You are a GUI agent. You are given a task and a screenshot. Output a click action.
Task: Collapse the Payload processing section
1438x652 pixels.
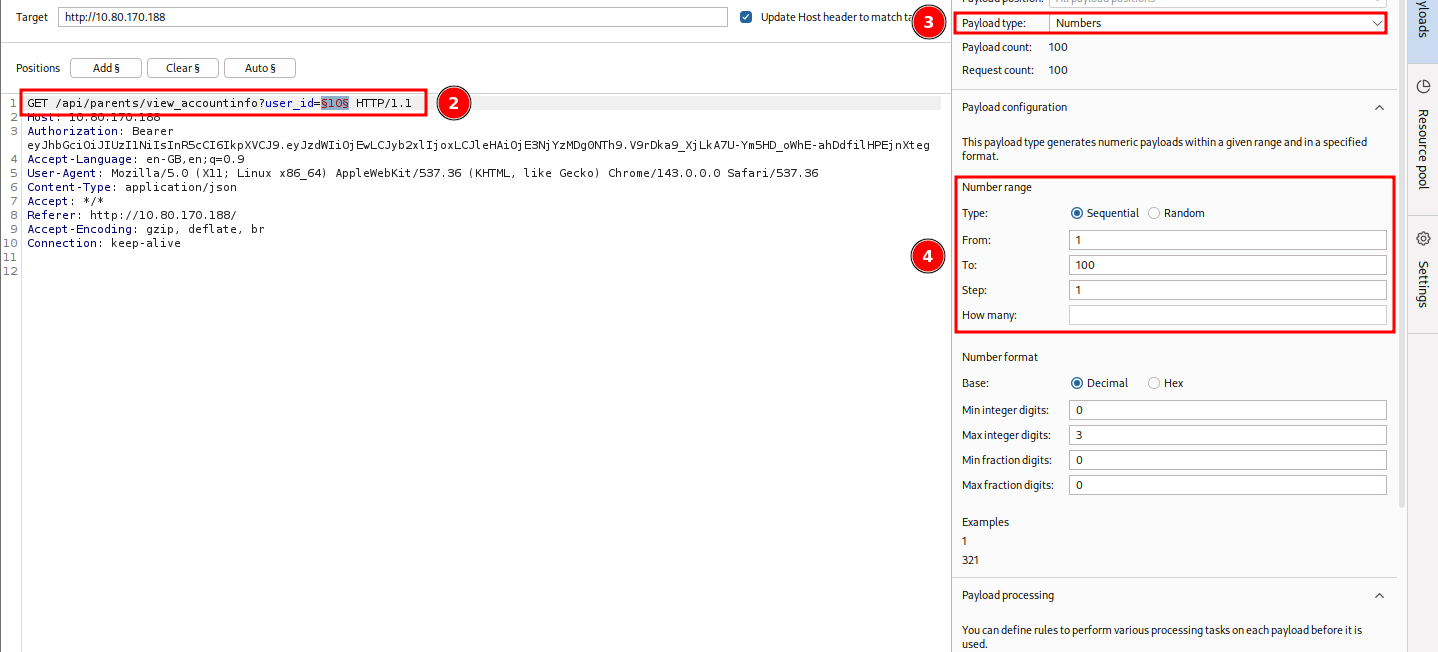tap(1379, 595)
